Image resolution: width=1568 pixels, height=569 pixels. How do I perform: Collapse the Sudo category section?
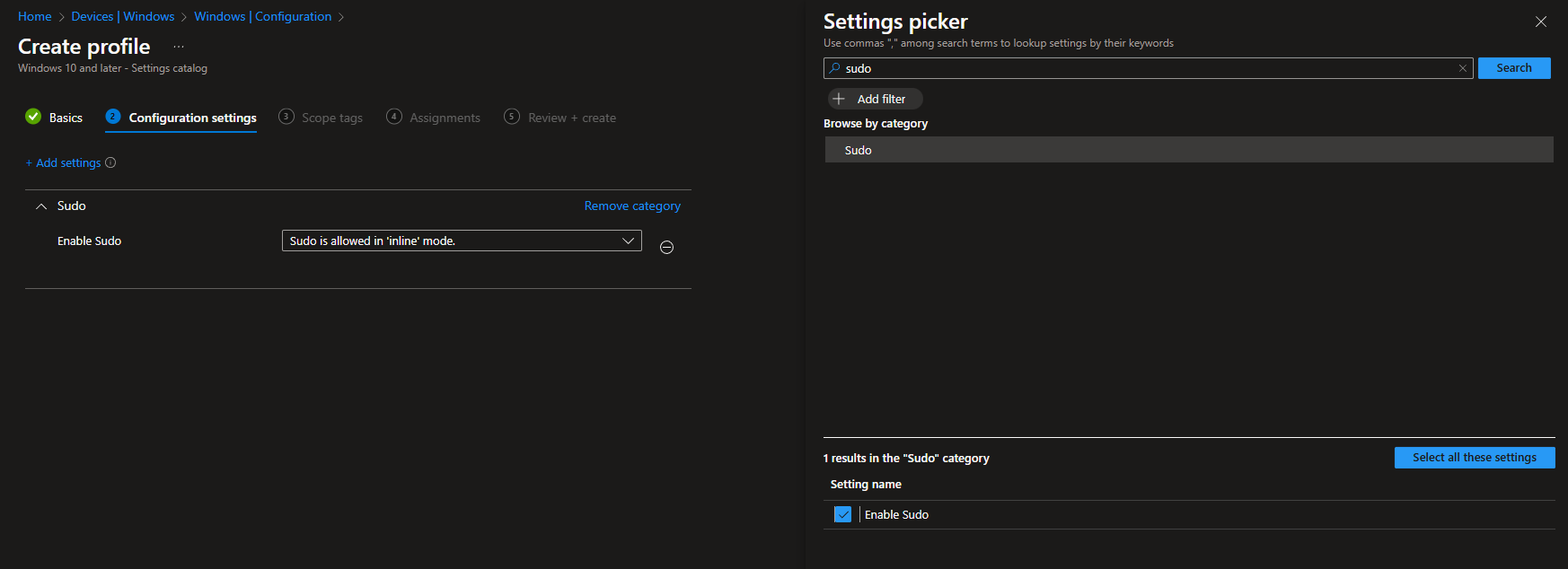pos(41,206)
